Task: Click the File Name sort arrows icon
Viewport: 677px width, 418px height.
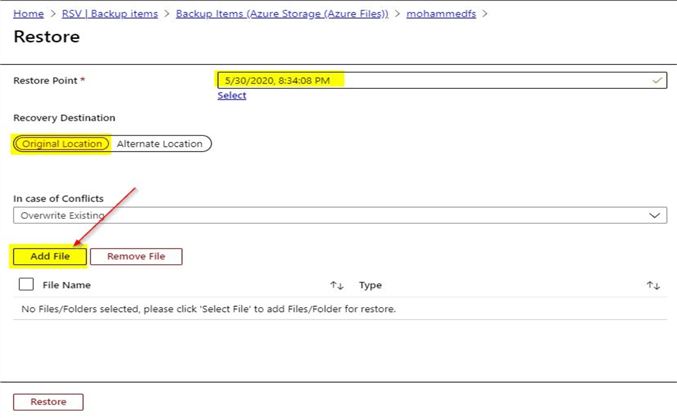Action: click(337, 285)
